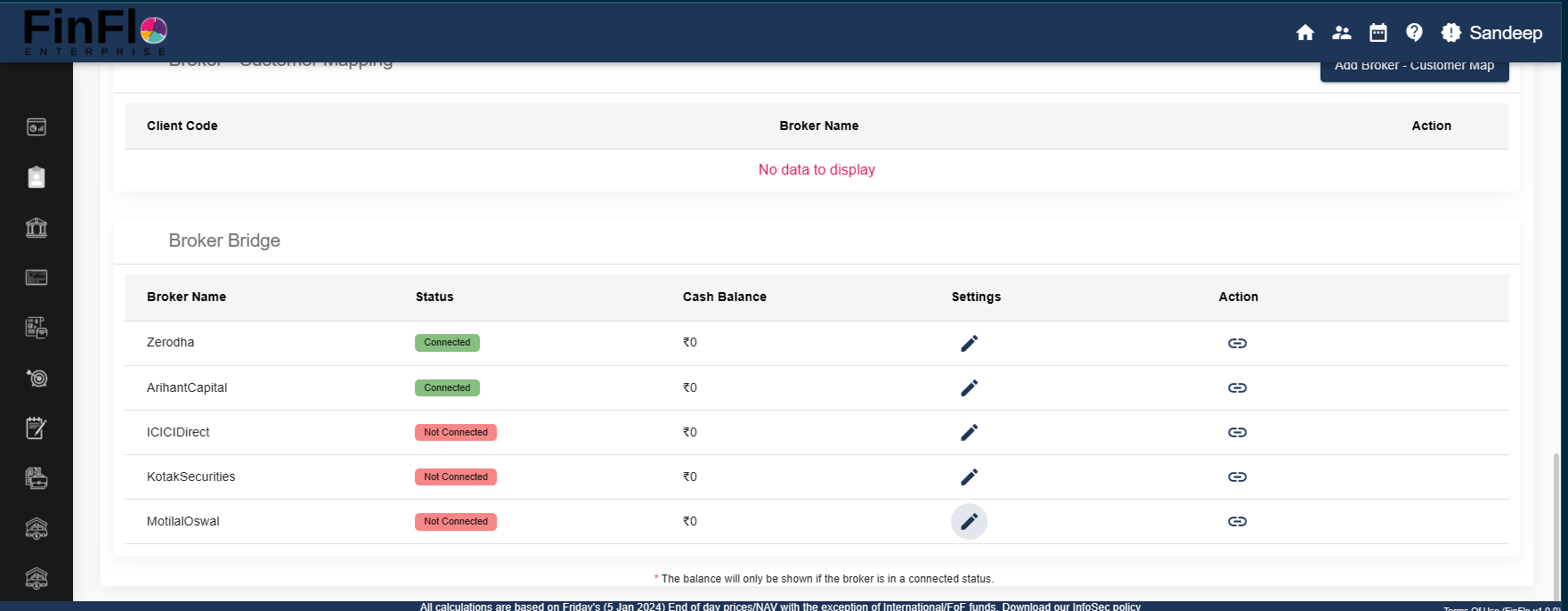This screenshot has height=611, width=1568.
Task: Click the link action icon for ArihantCapital
Action: click(x=1238, y=387)
